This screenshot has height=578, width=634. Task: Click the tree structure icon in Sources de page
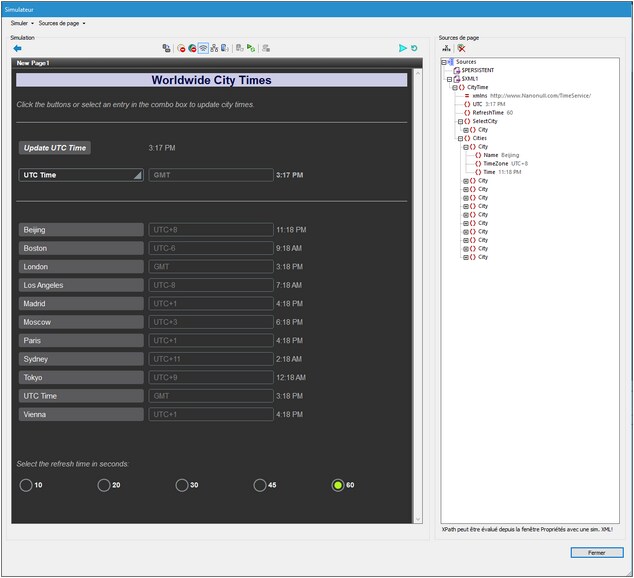click(446, 48)
